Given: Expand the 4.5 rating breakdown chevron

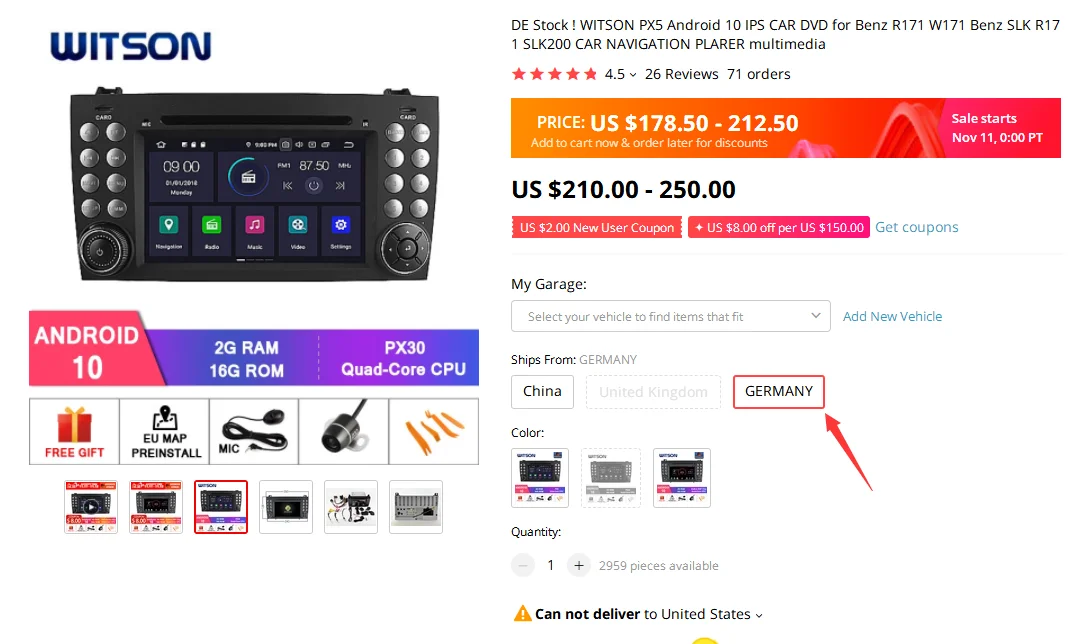Looking at the screenshot, I should (x=633, y=75).
